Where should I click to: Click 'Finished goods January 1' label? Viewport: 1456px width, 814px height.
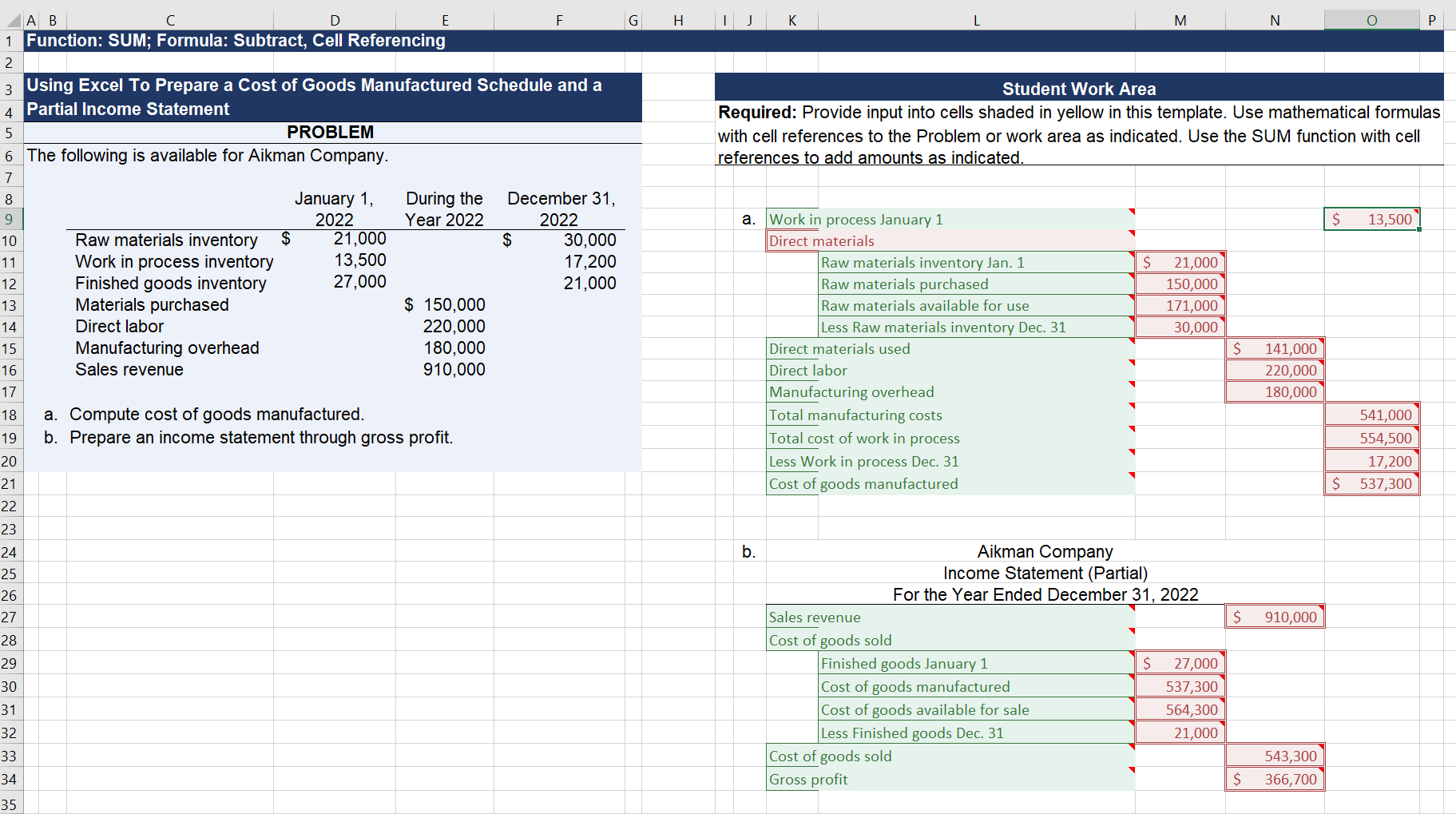(976, 663)
